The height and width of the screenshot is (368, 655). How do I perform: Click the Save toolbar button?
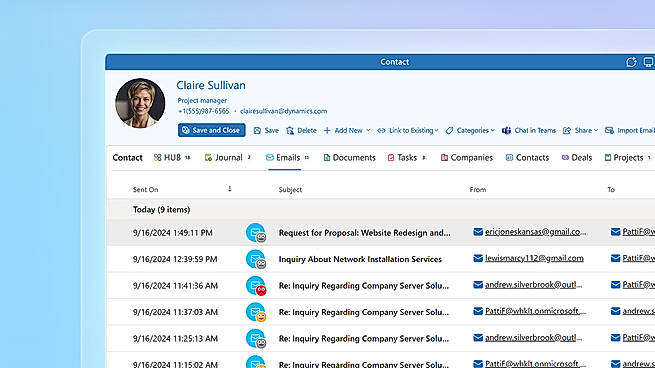[x=266, y=130]
